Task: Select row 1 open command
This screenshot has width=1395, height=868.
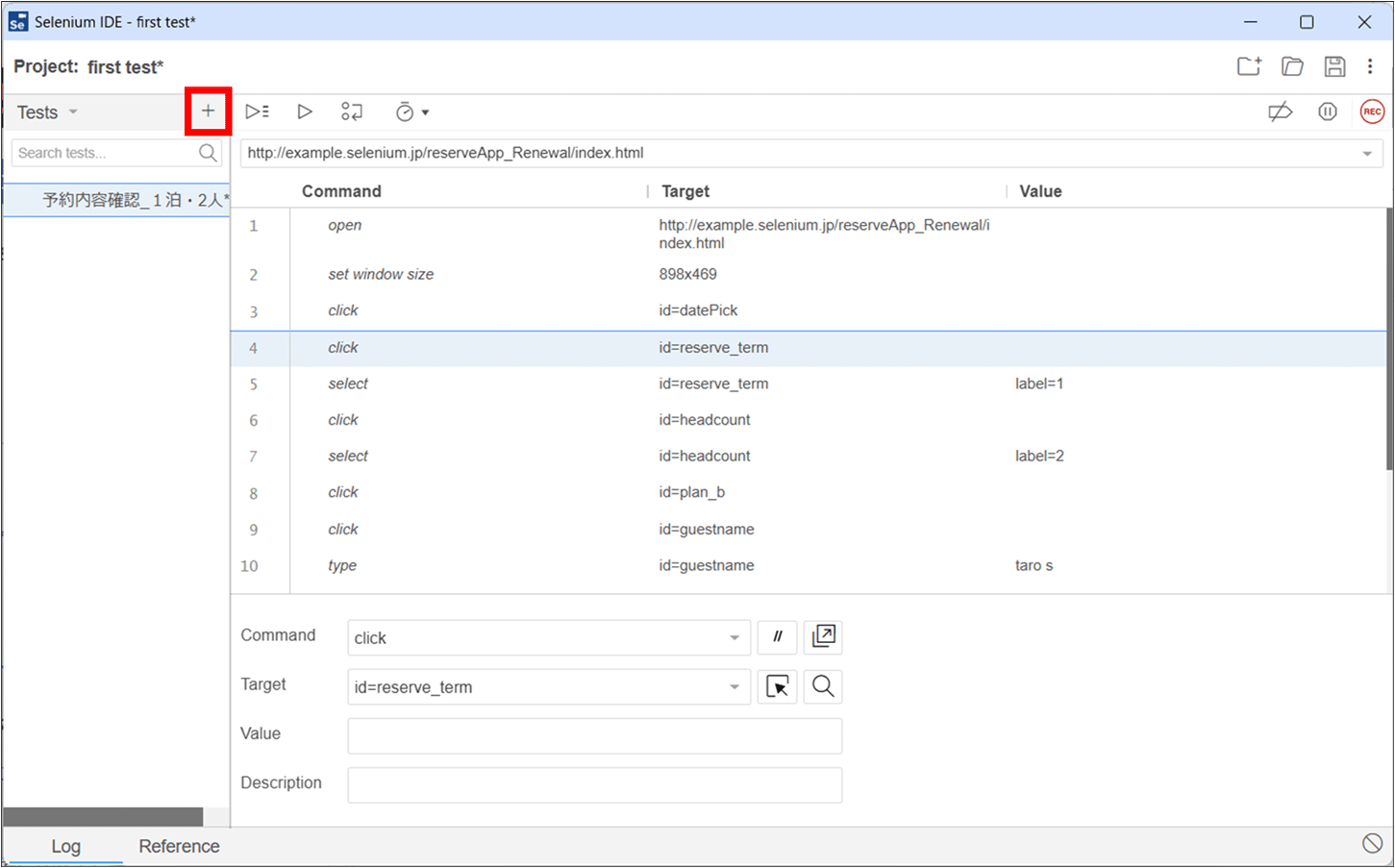Action: 809,234
